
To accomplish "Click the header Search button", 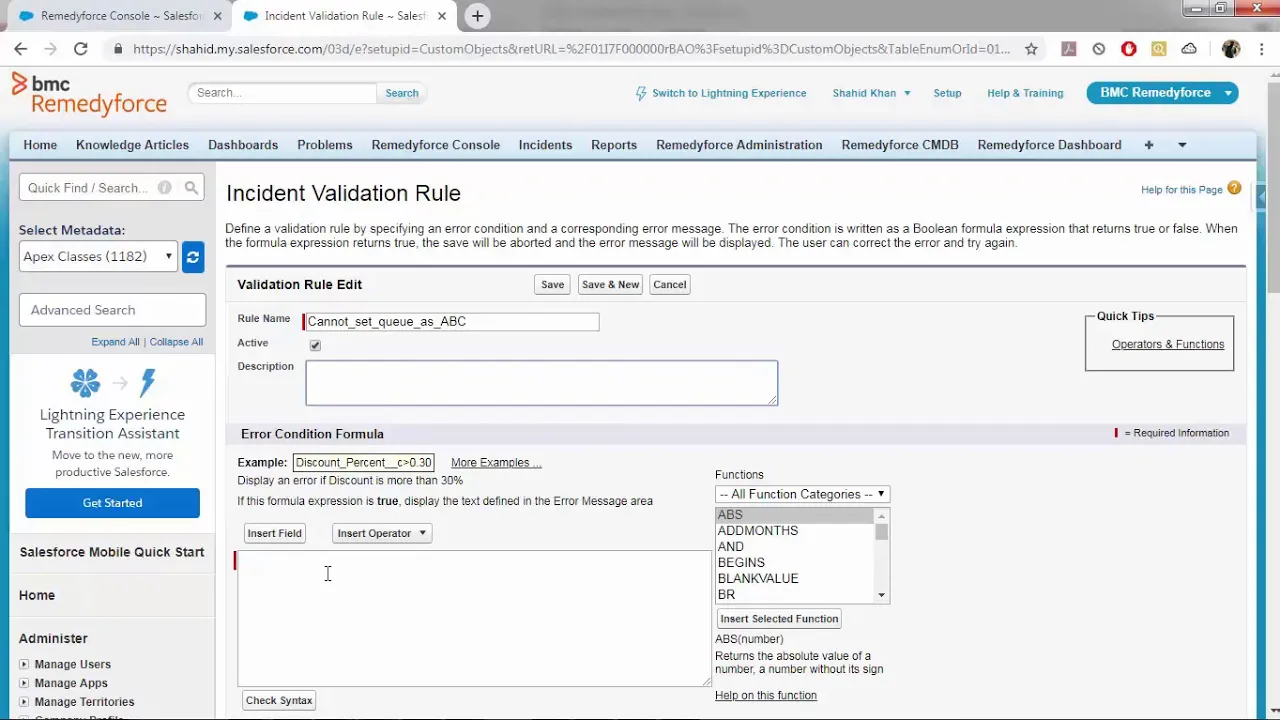I will (x=402, y=93).
